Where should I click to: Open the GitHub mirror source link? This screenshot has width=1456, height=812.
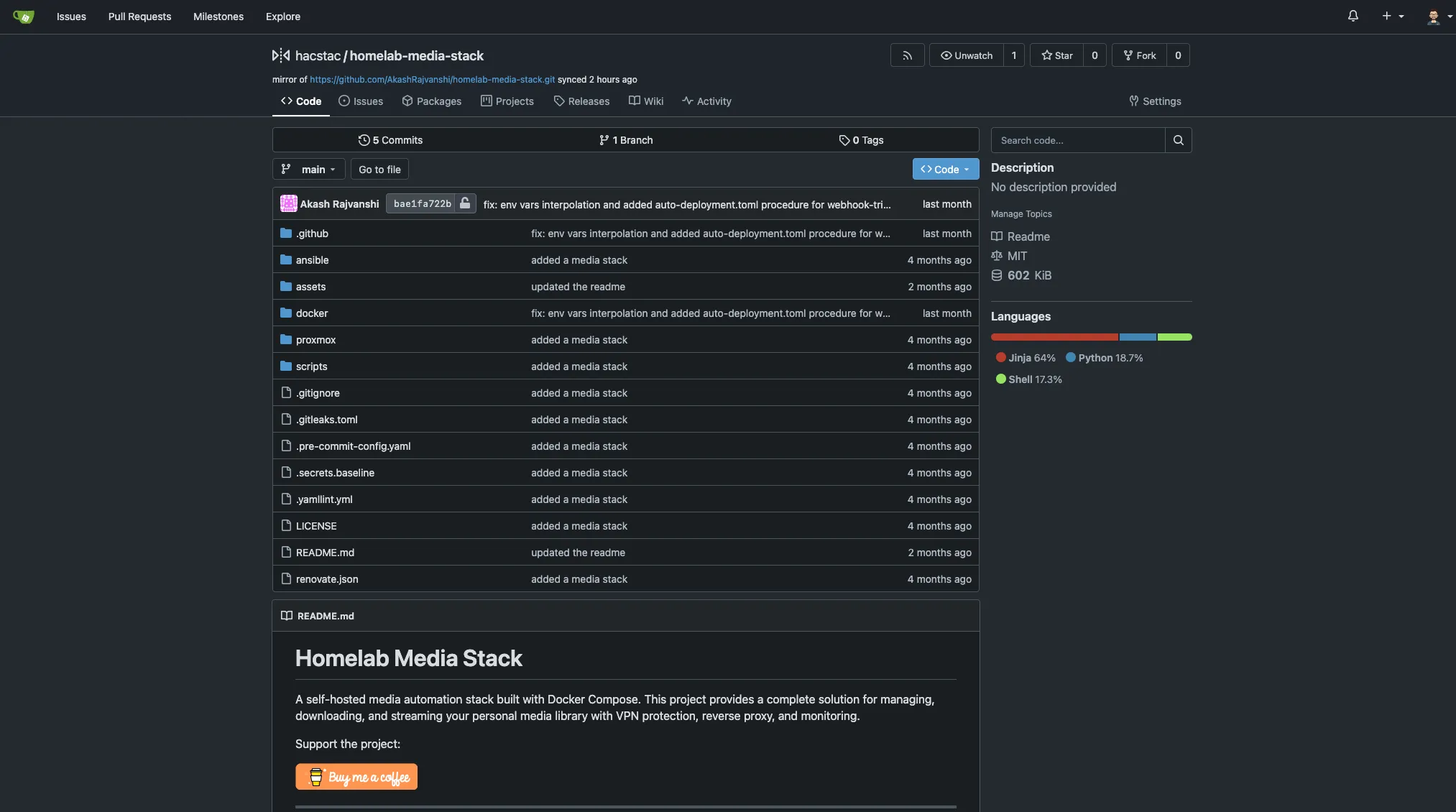click(432, 80)
